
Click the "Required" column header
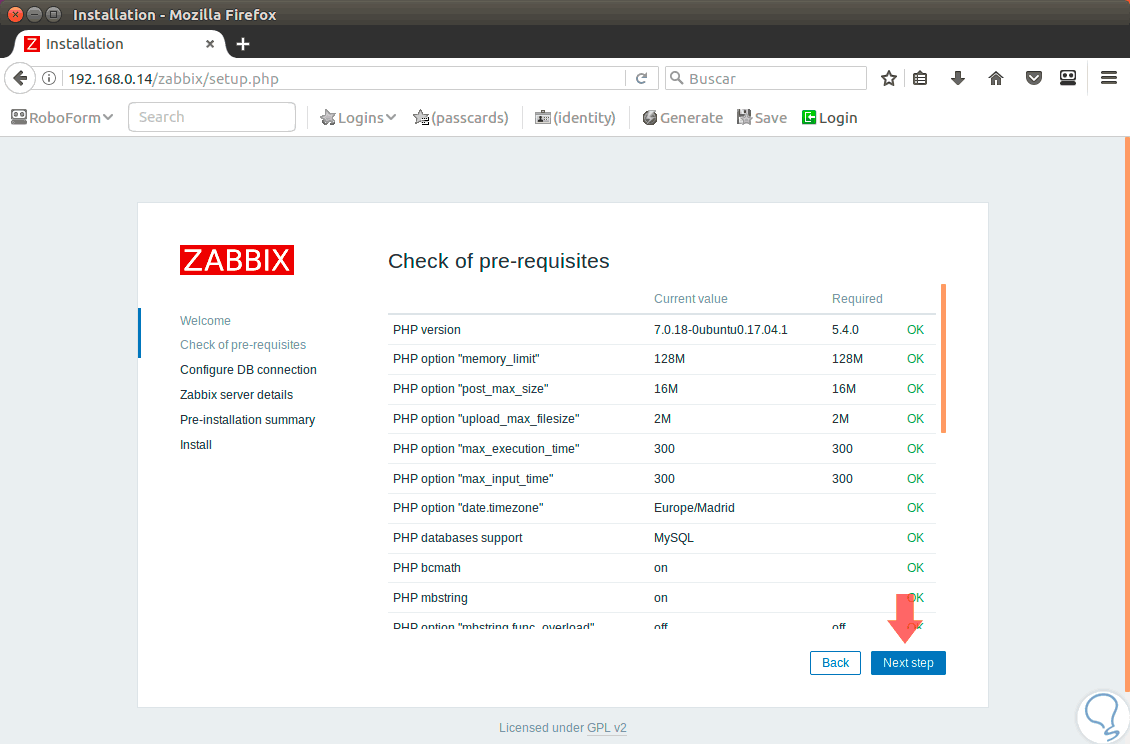point(857,298)
